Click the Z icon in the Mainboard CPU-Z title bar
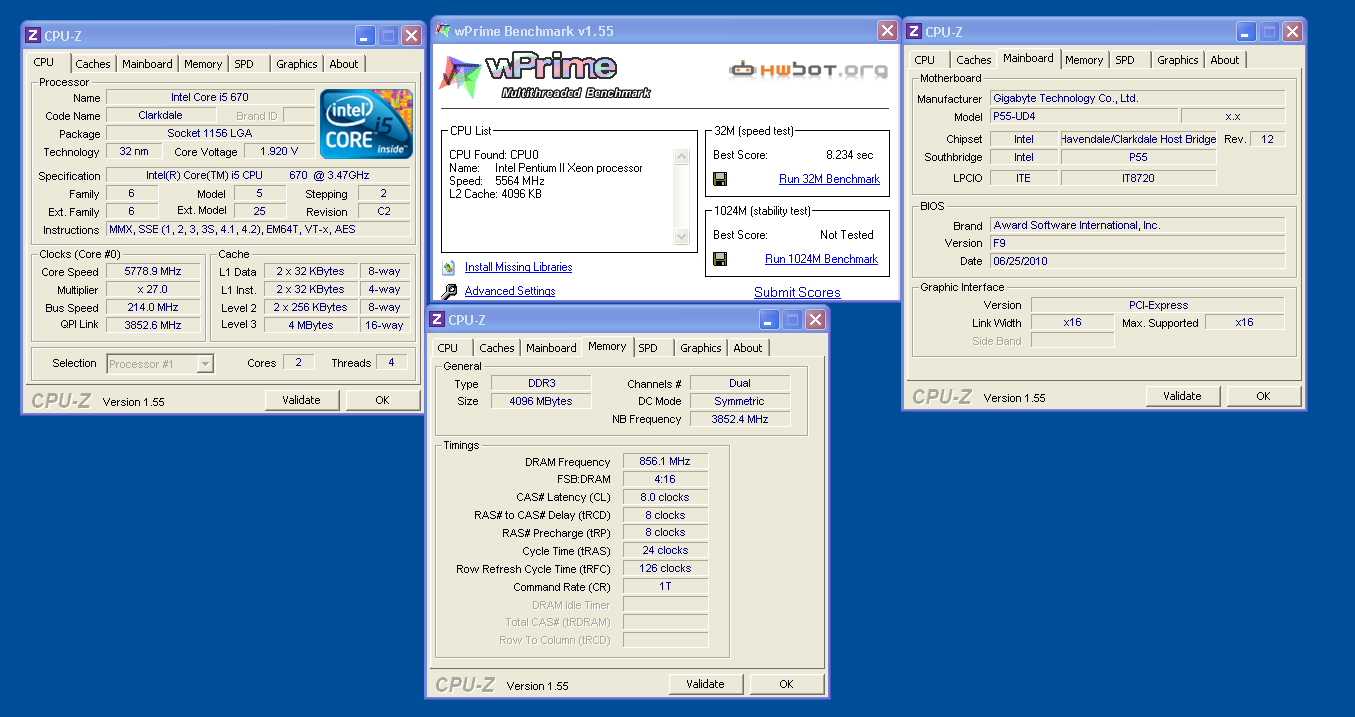1355x717 pixels. [x=914, y=32]
